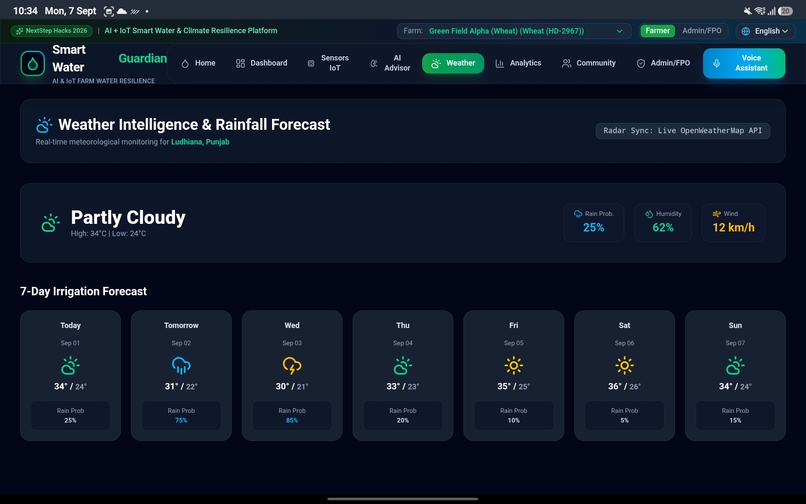Image resolution: width=806 pixels, height=504 pixels.
Task: Click the wind icon in Wind card
Action: 716,214
